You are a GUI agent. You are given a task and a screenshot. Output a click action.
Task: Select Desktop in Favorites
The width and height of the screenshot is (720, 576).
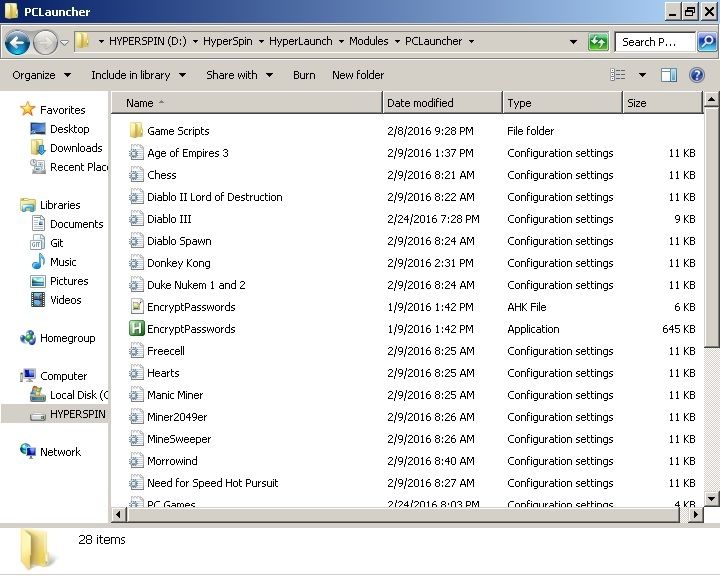coord(60,129)
